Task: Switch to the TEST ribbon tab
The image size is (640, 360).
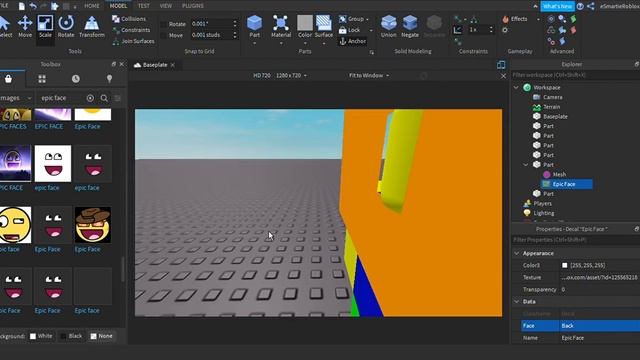Action: pos(144,6)
